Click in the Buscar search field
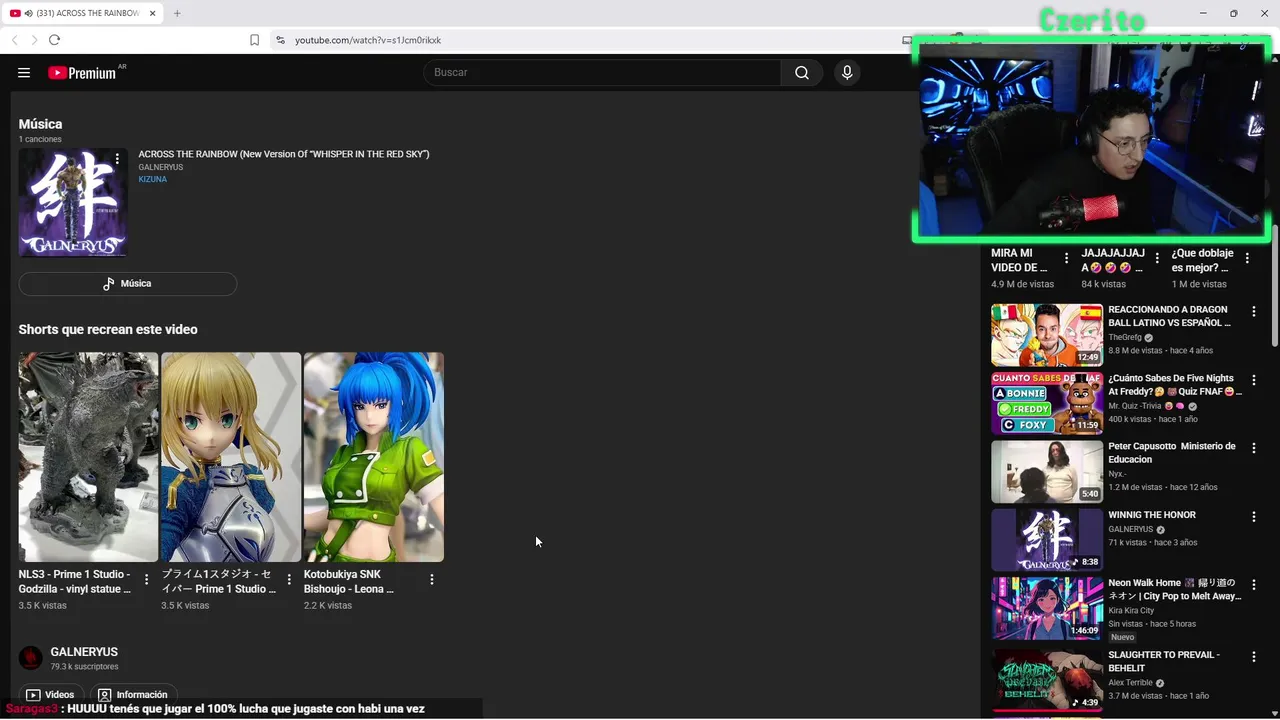Screen dimensions: 1280x720 [x=602, y=73]
